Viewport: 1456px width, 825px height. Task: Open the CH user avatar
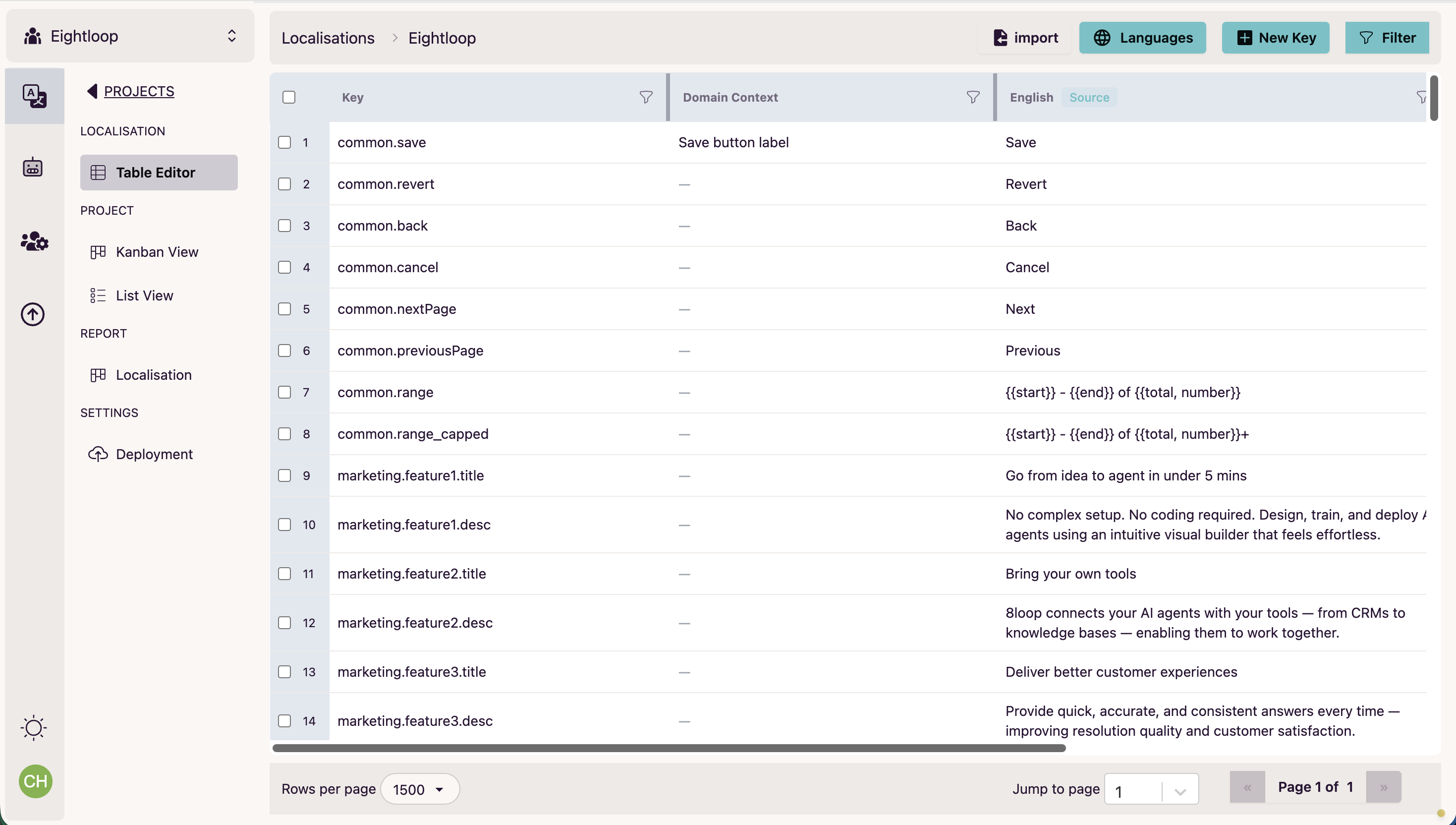(35, 781)
